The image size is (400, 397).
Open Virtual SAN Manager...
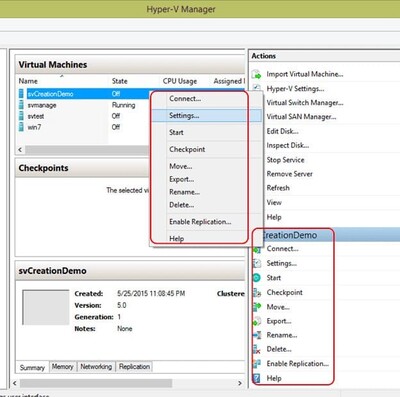pos(301,117)
